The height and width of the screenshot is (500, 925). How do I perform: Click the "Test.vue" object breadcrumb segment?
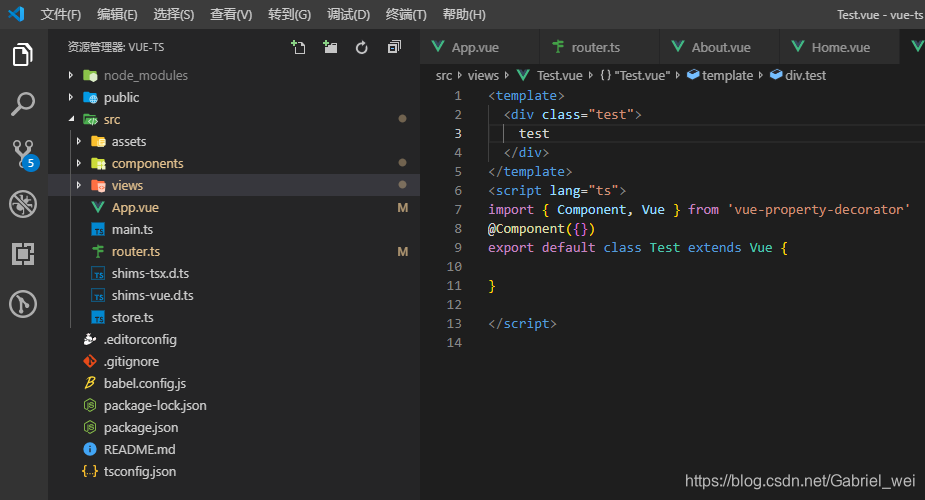(635, 75)
